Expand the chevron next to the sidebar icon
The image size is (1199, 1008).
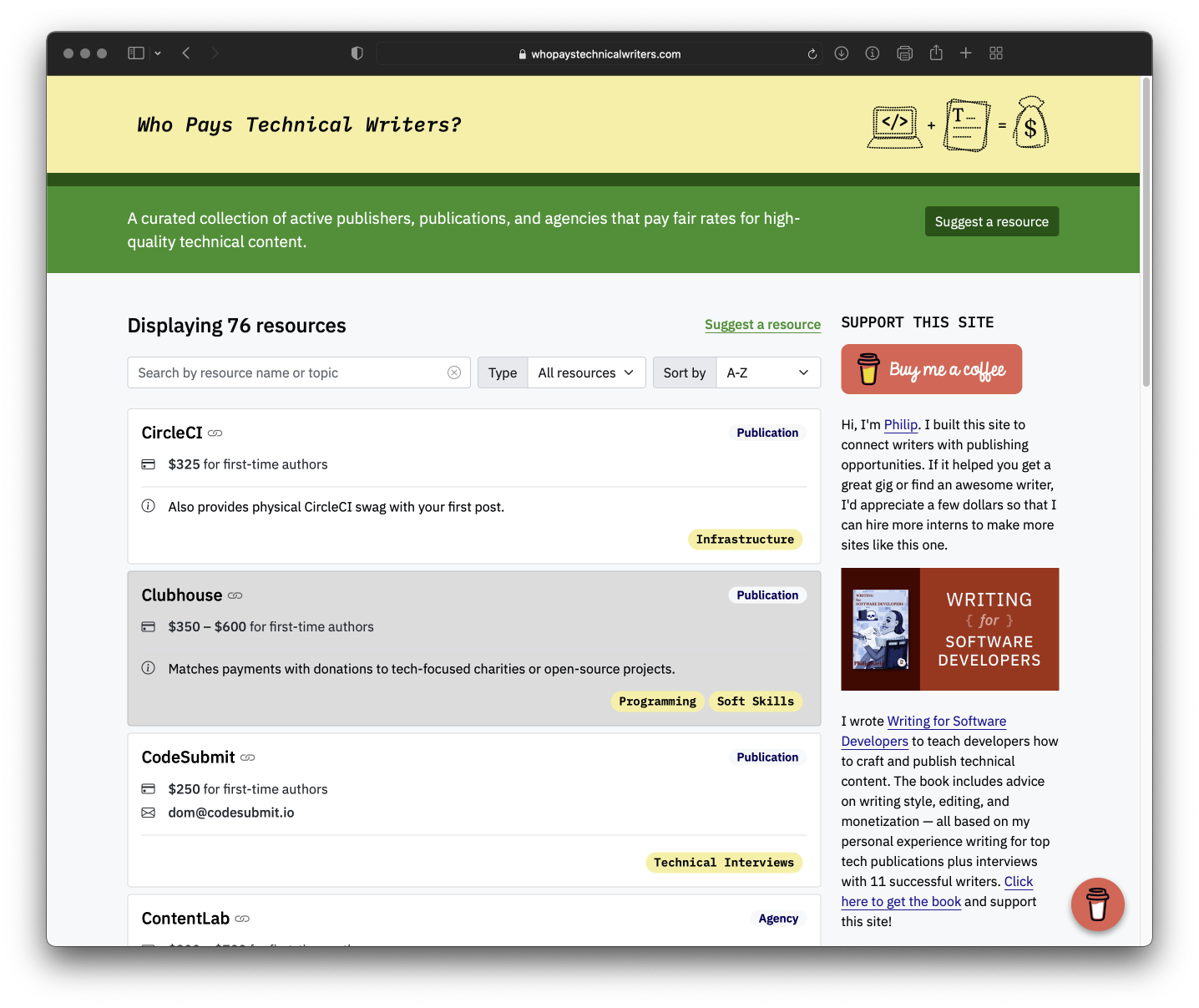pos(158,53)
